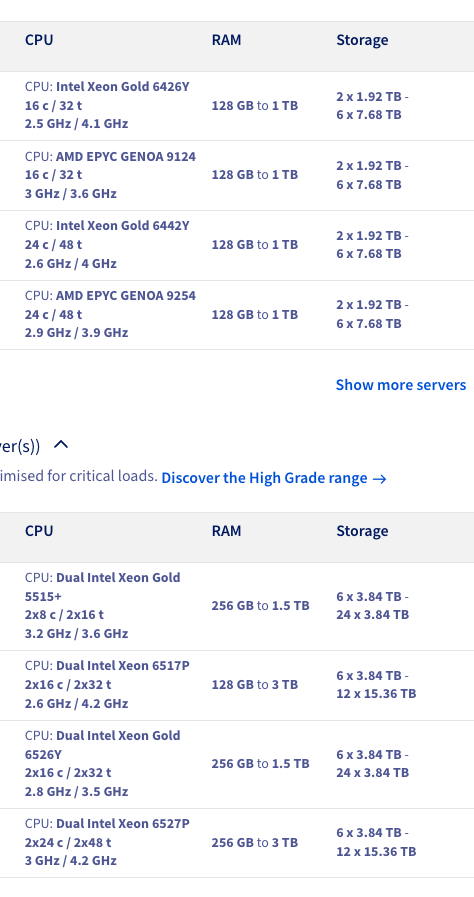This screenshot has height=897, width=474.
Task: Click Show more servers link
Action: (x=401, y=385)
